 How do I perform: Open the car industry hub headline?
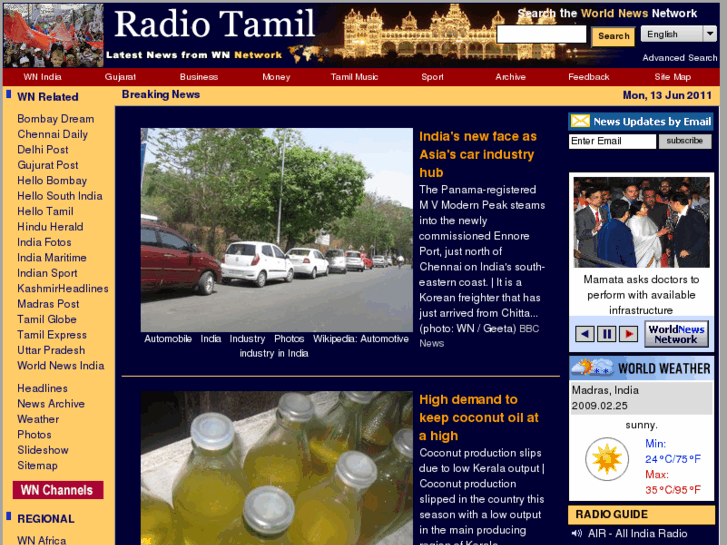[478, 154]
